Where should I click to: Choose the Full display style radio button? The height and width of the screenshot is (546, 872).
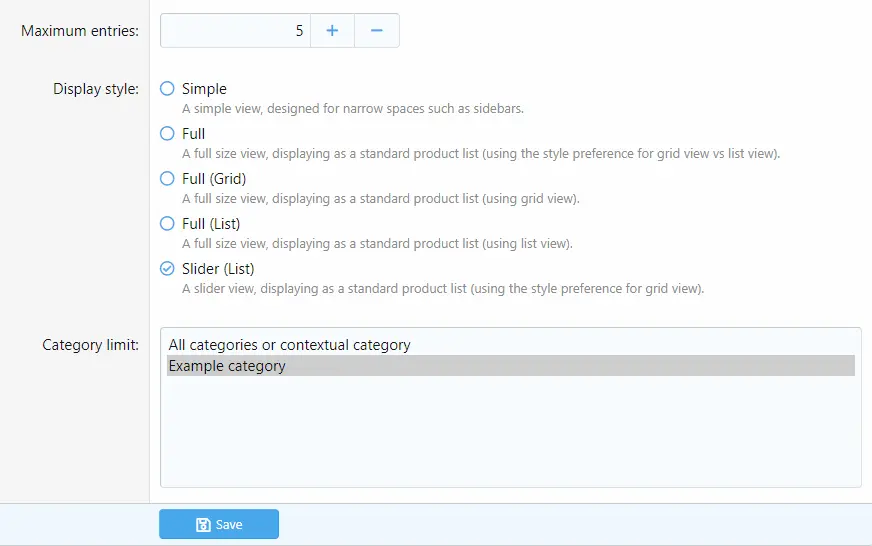pos(168,134)
